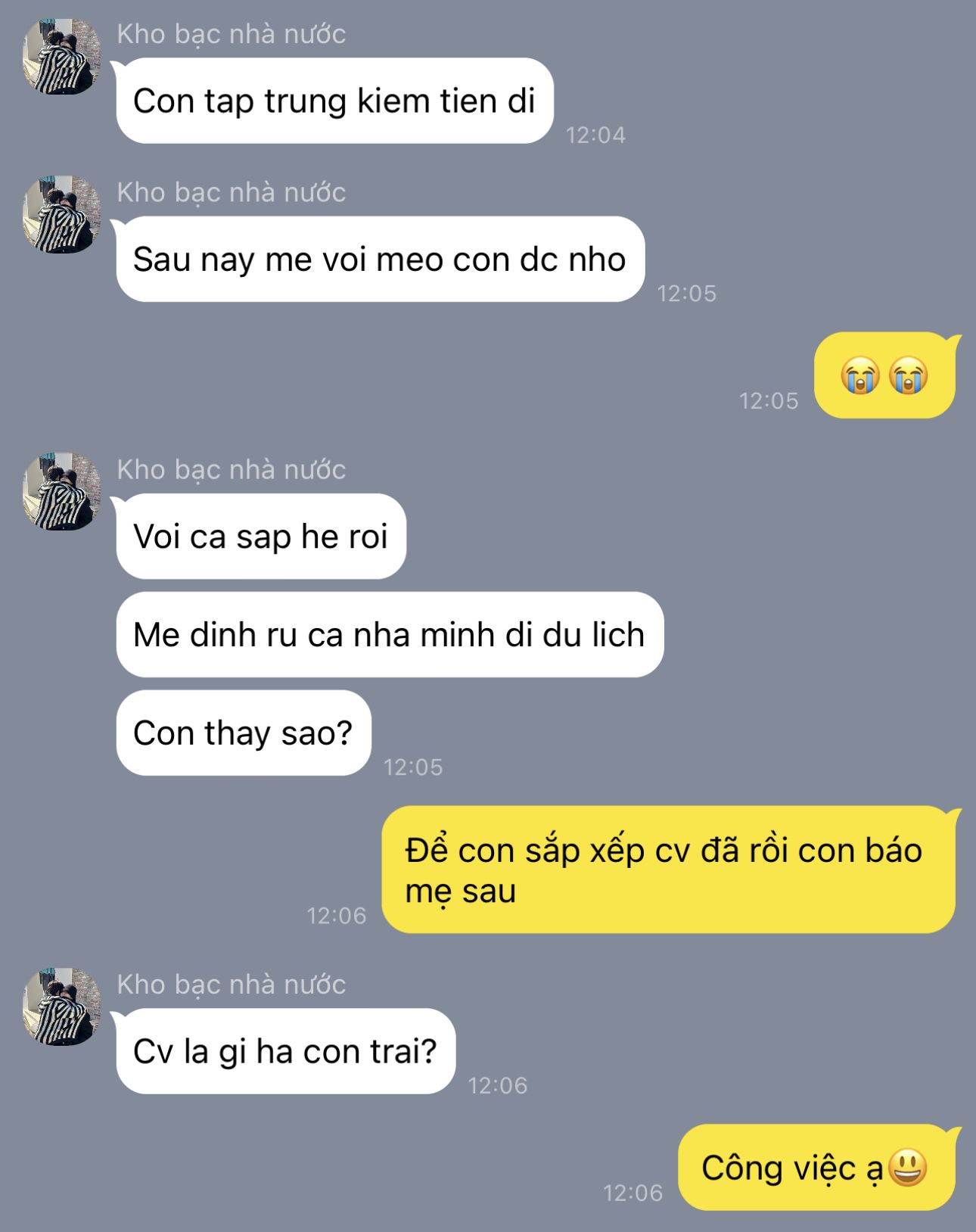Tap the first 'Kho bạc nhà nước' sender name

pyautogui.click(x=232, y=34)
